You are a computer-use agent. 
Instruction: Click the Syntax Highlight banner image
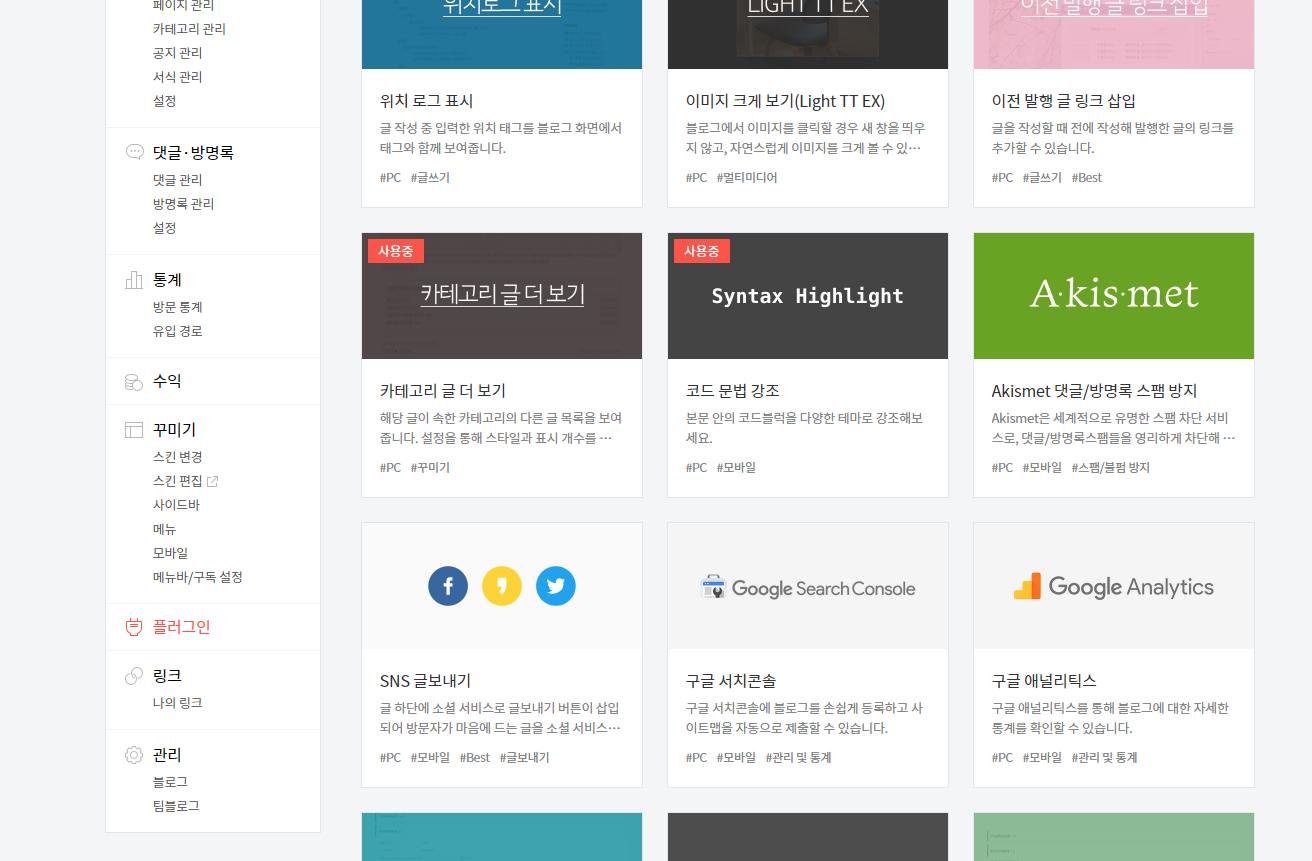[x=808, y=296]
